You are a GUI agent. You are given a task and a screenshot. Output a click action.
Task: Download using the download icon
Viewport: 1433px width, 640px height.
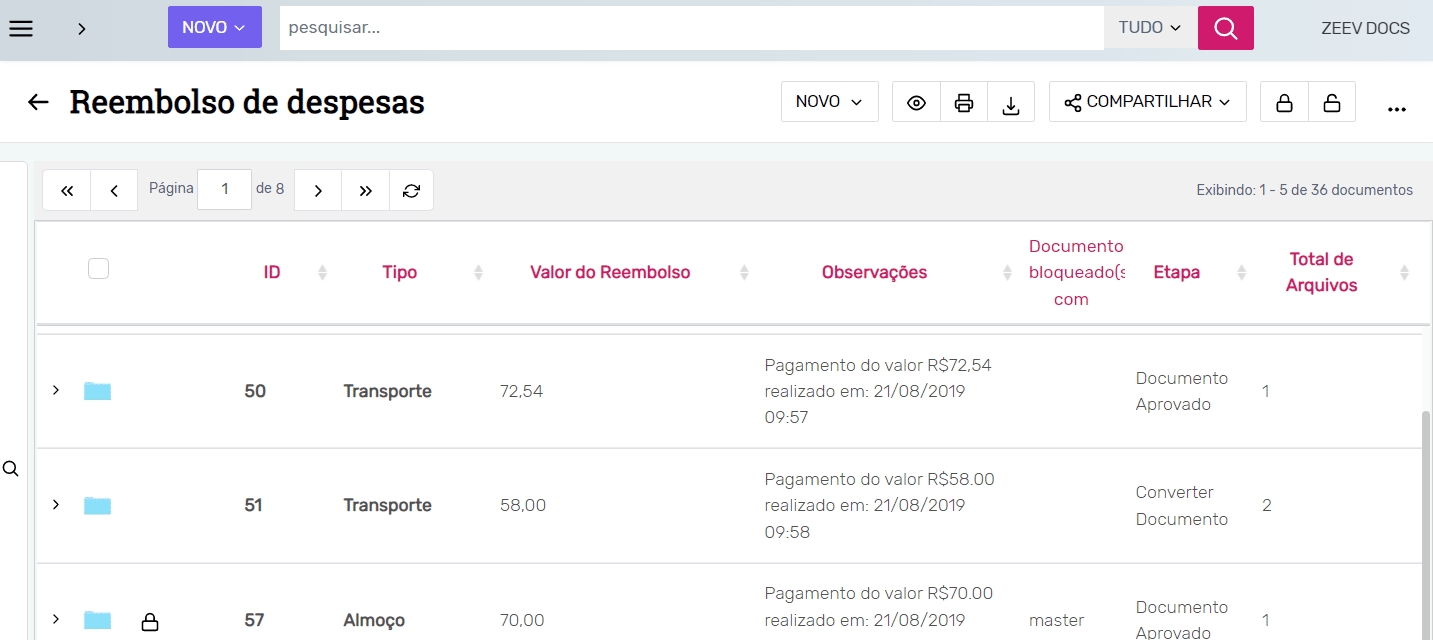click(1011, 102)
